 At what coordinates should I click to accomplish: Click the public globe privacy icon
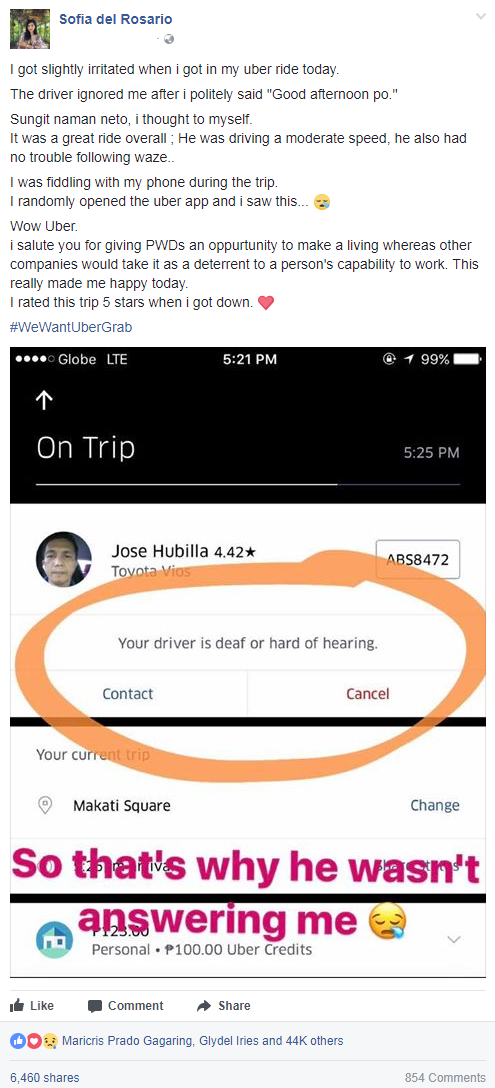tap(169, 39)
